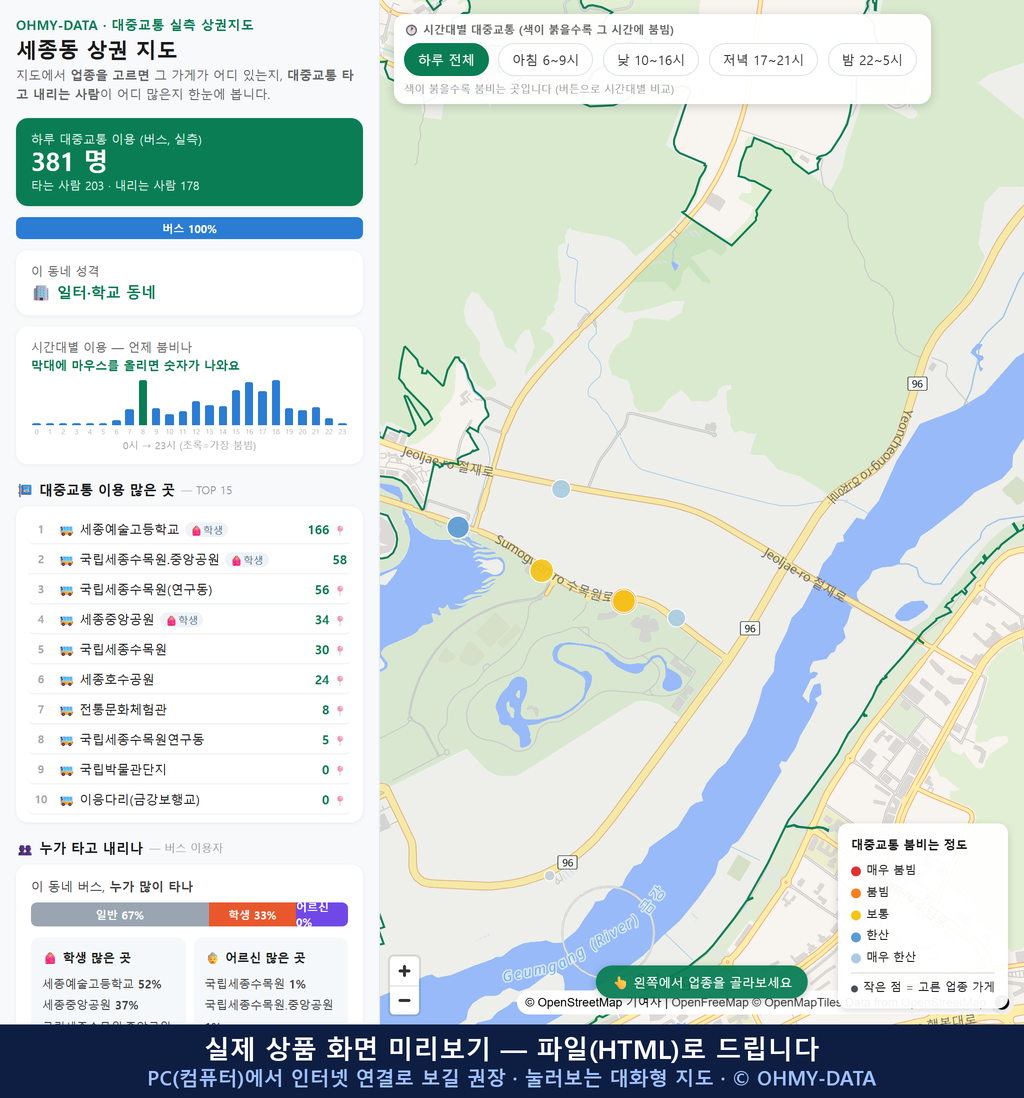The image size is (1024, 1098).
Task: Click the 버스 100% progress bar
Action: tap(189, 228)
